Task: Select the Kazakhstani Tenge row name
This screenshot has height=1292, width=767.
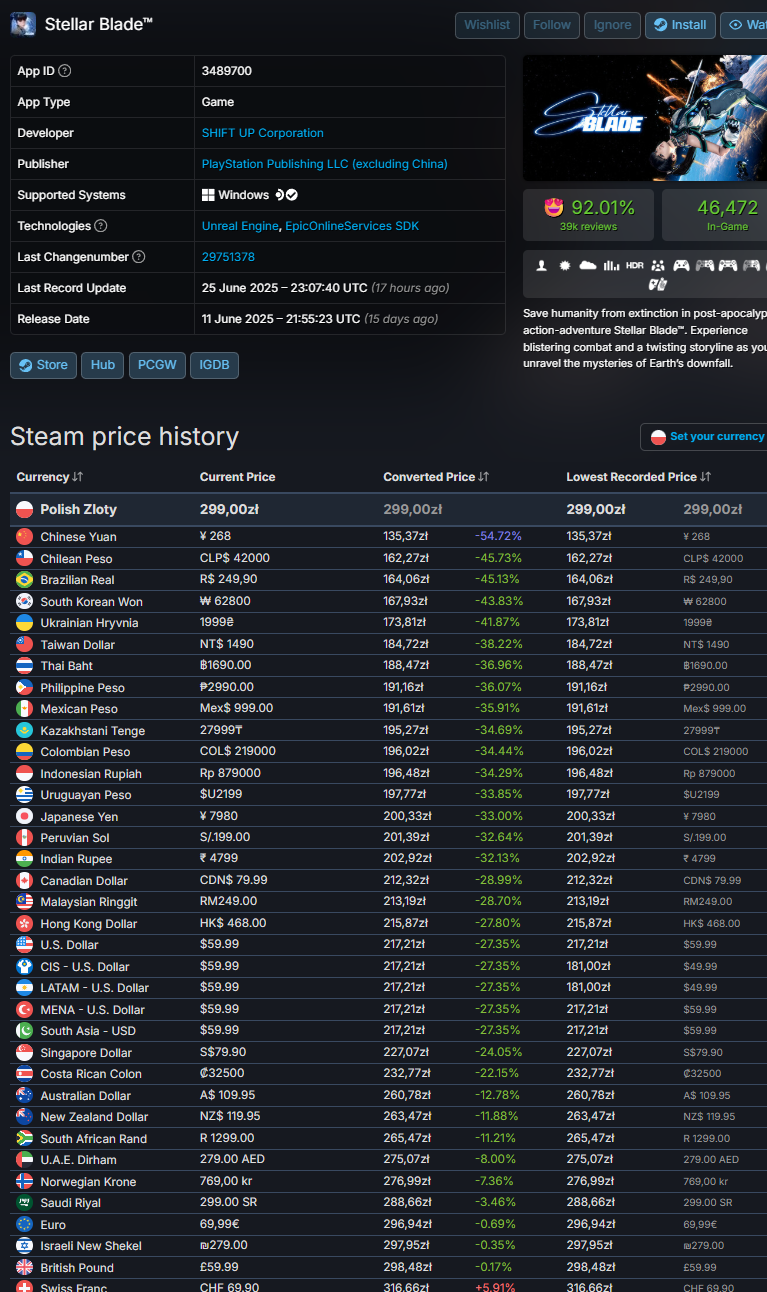Action: (93, 731)
